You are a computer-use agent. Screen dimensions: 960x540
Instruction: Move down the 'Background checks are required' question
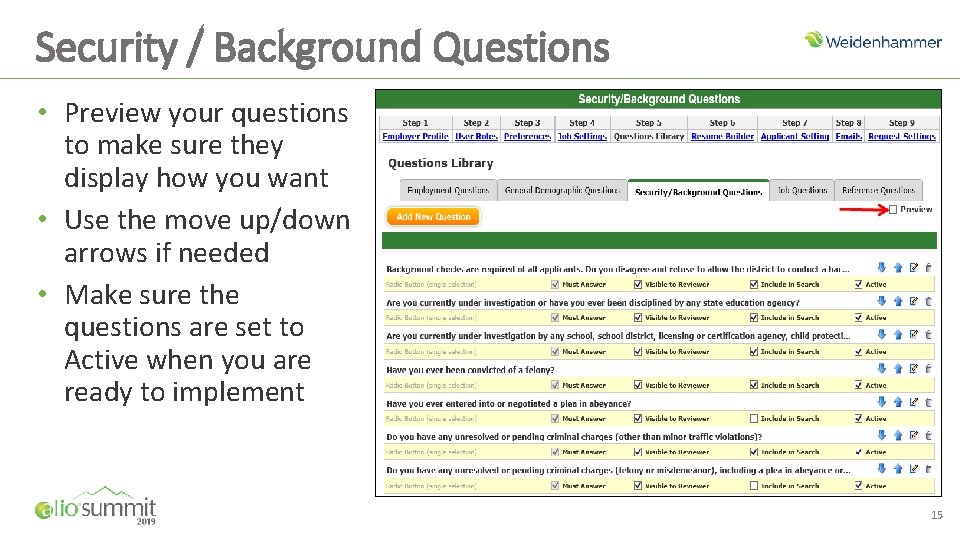(882, 268)
